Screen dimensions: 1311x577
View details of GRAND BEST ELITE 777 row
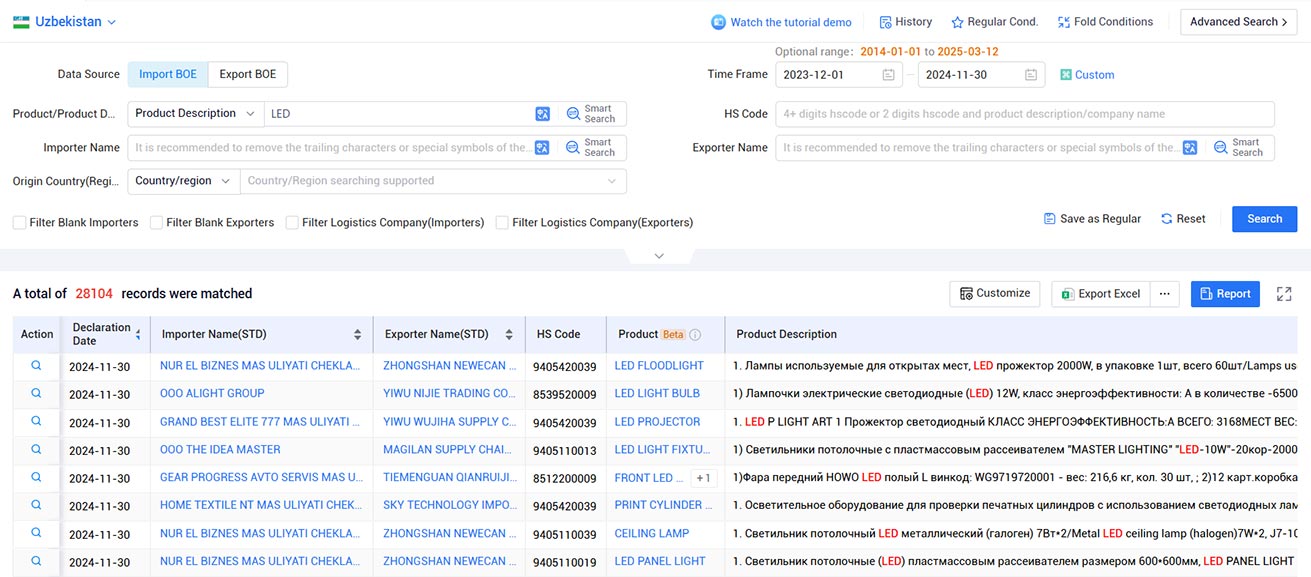36,421
